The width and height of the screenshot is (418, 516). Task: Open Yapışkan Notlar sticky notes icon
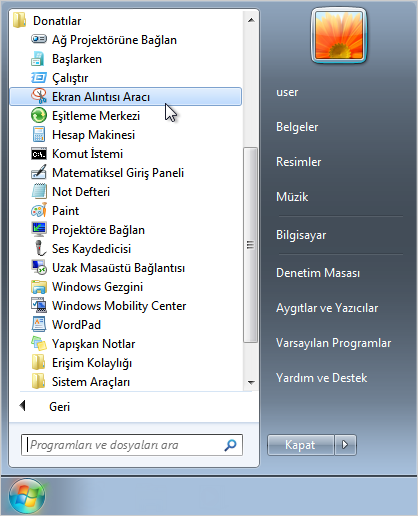pos(39,344)
